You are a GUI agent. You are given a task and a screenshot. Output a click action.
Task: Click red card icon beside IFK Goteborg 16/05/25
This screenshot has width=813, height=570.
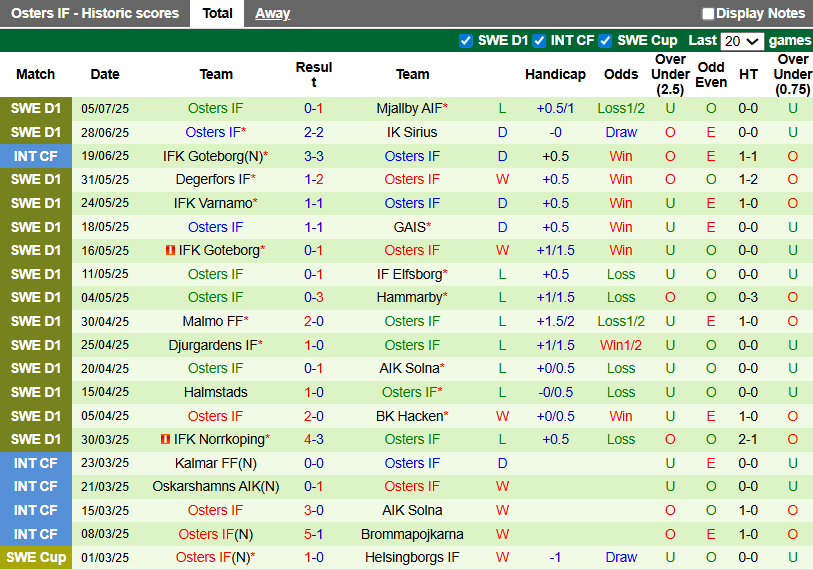click(x=170, y=251)
